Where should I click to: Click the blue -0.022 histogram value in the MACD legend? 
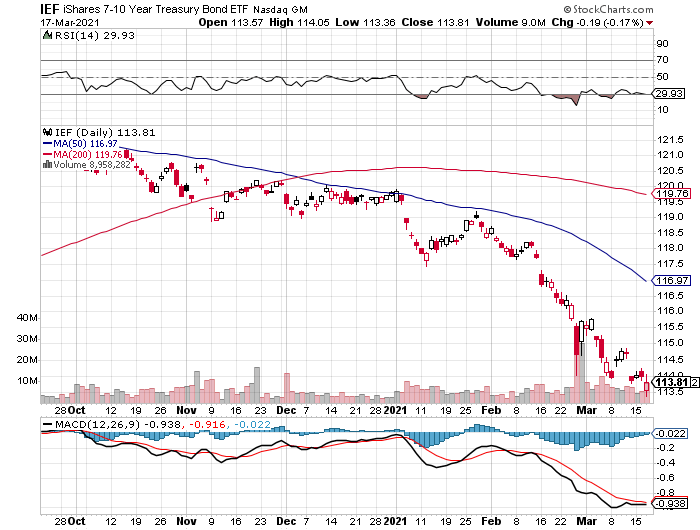252,424
